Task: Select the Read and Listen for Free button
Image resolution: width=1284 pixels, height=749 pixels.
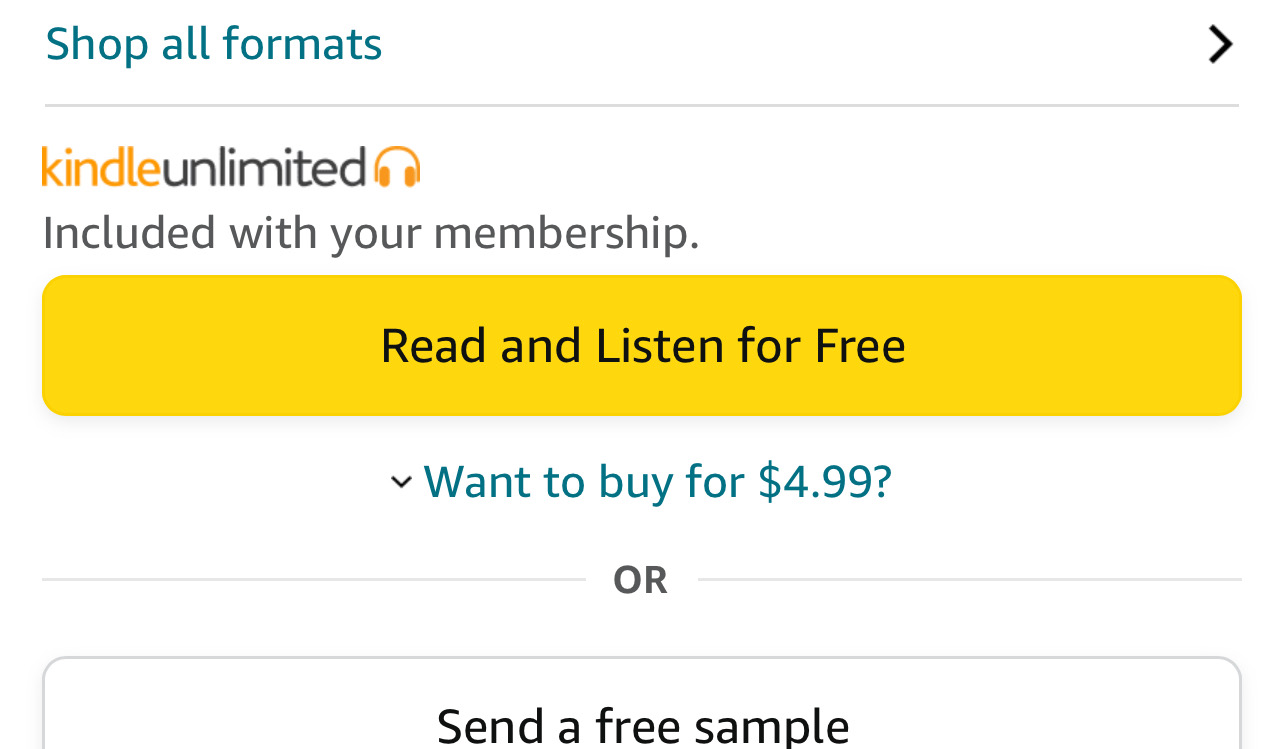Action: click(642, 346)
